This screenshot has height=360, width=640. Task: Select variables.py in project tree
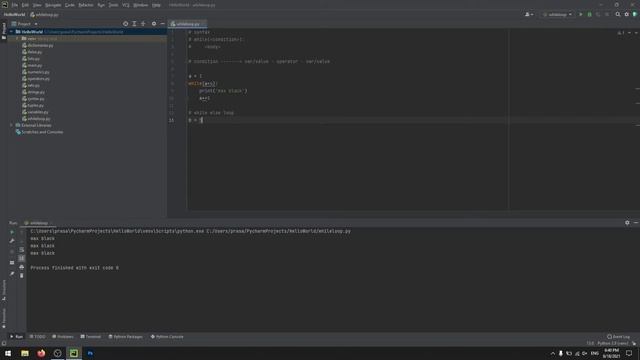coord(35,112)
